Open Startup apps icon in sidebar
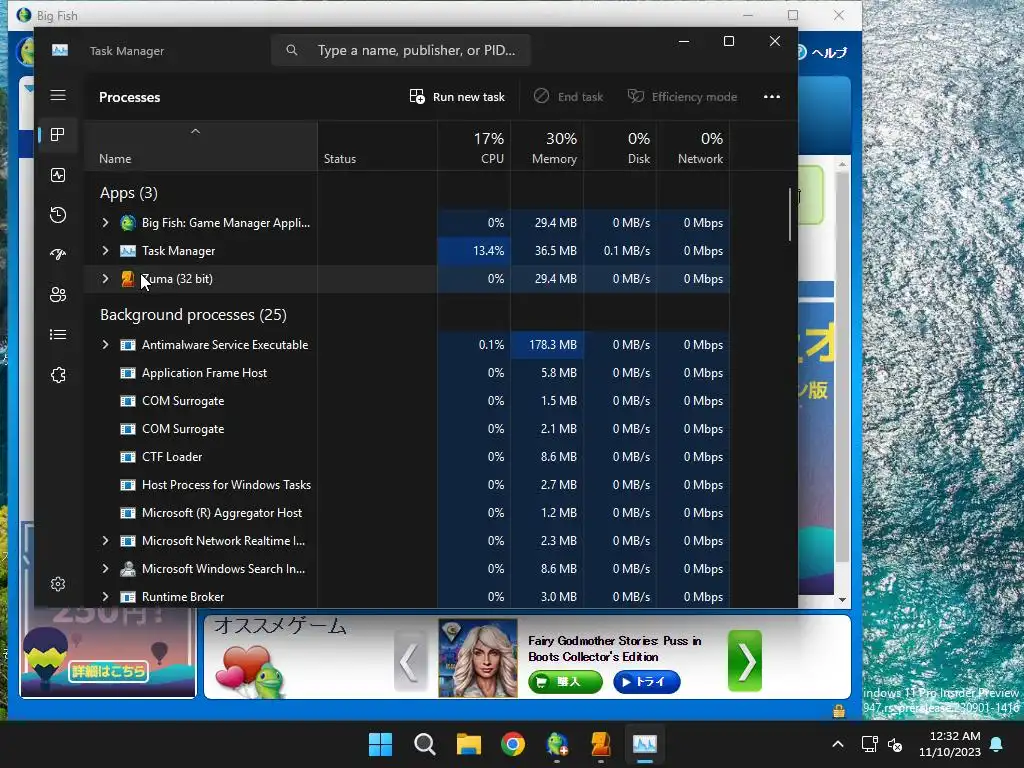The height and width of the screenshot is (768, 1024). (x=58, y=255)
